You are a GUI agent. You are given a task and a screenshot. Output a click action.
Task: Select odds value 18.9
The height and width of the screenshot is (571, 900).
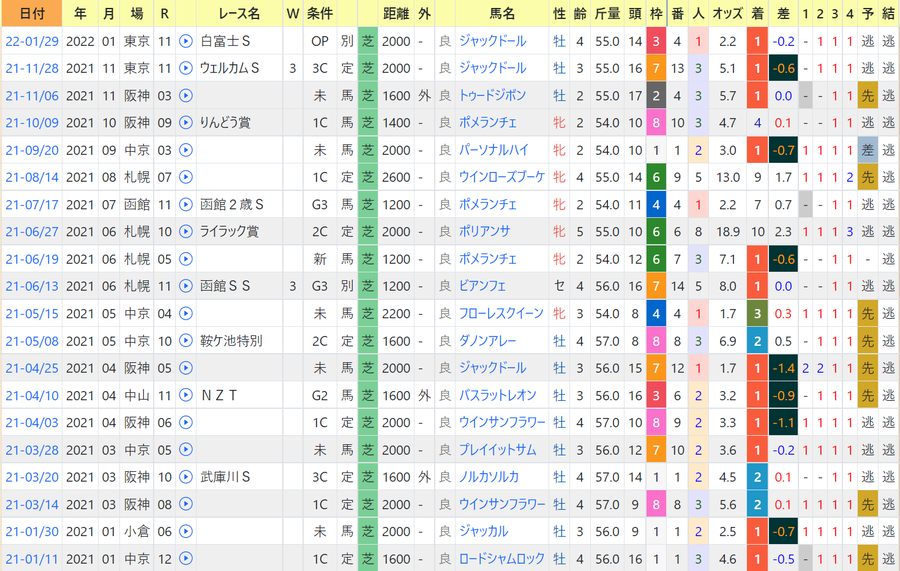[728, 232]
